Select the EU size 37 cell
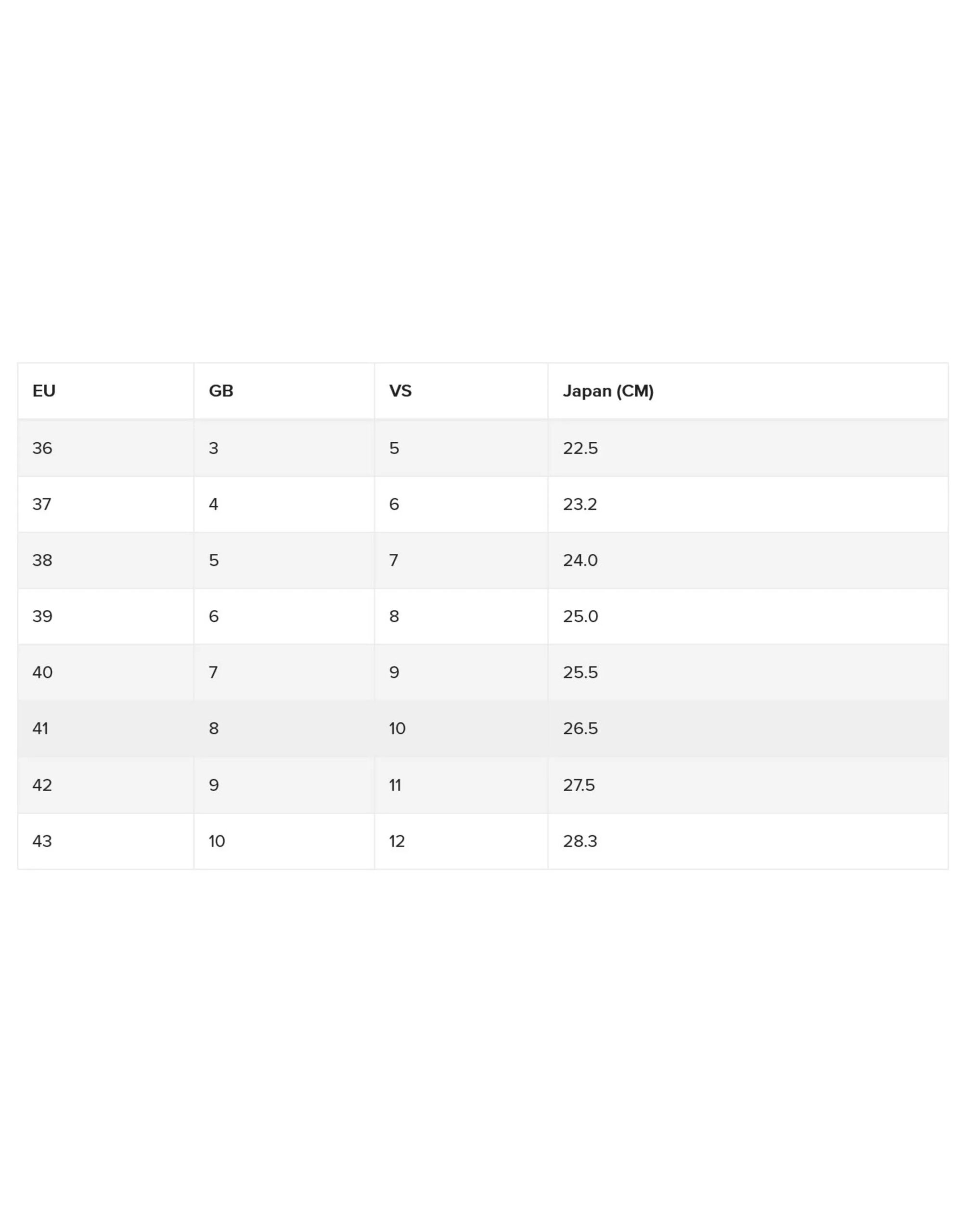953x1232 pixels. click(106, 504)
